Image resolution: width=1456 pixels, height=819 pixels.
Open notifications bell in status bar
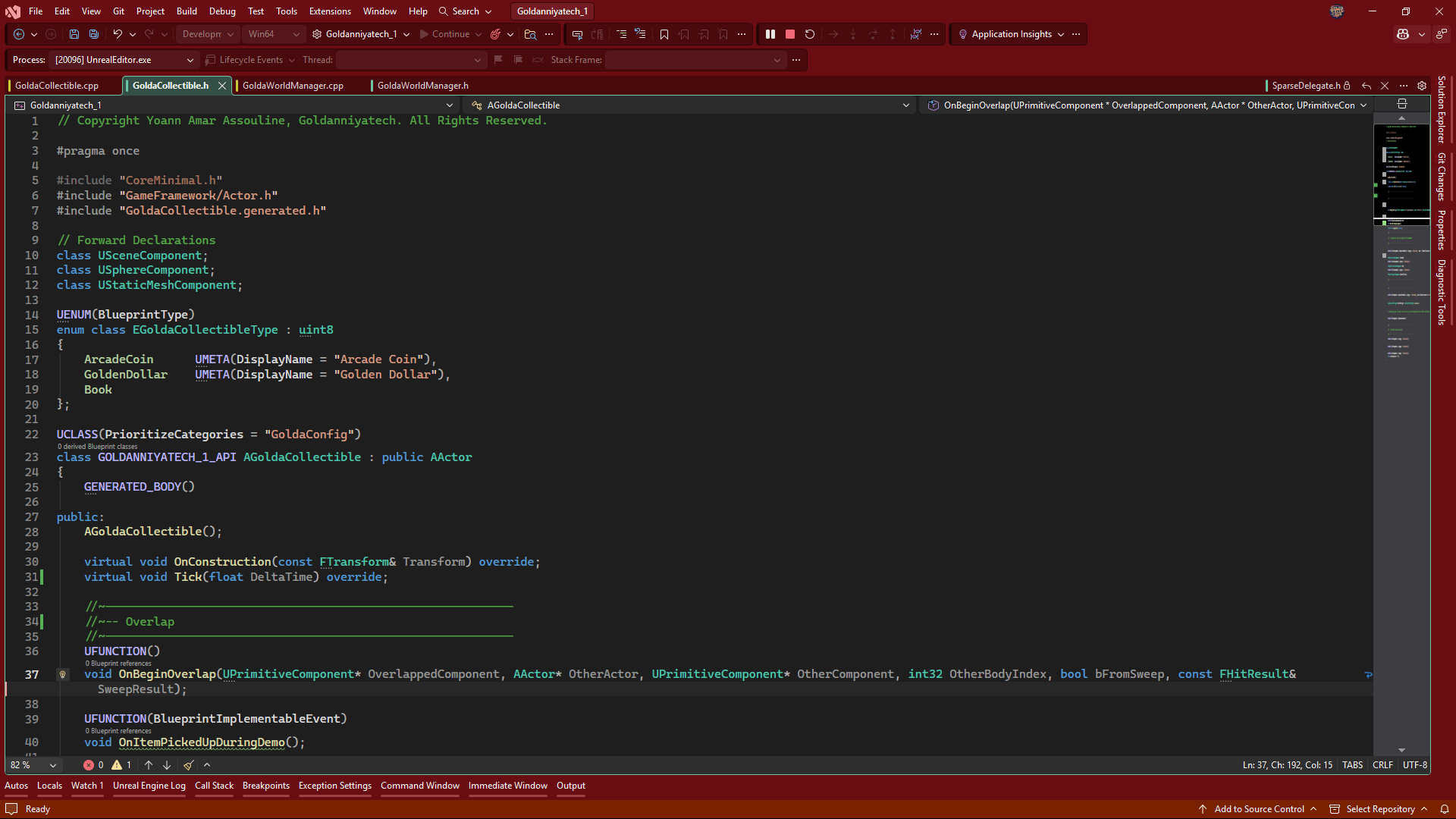pos(1445,809)
